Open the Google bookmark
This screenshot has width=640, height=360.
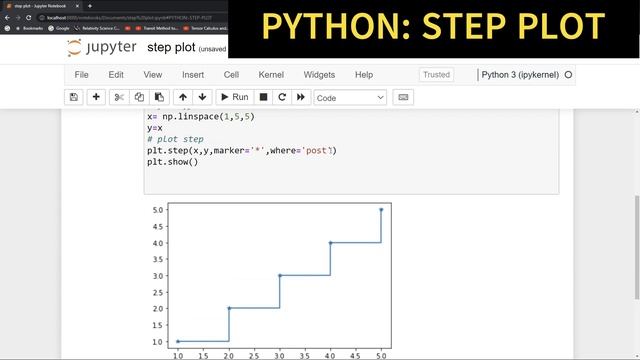click(x=59, y=28)
